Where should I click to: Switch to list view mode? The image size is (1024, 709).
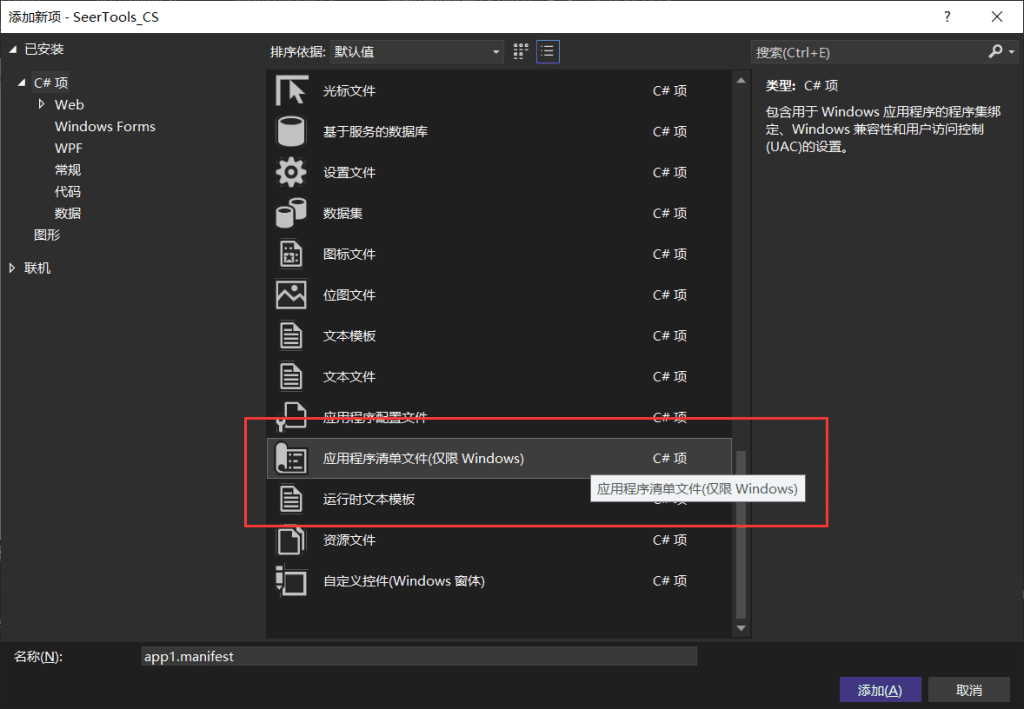[547, 51]
